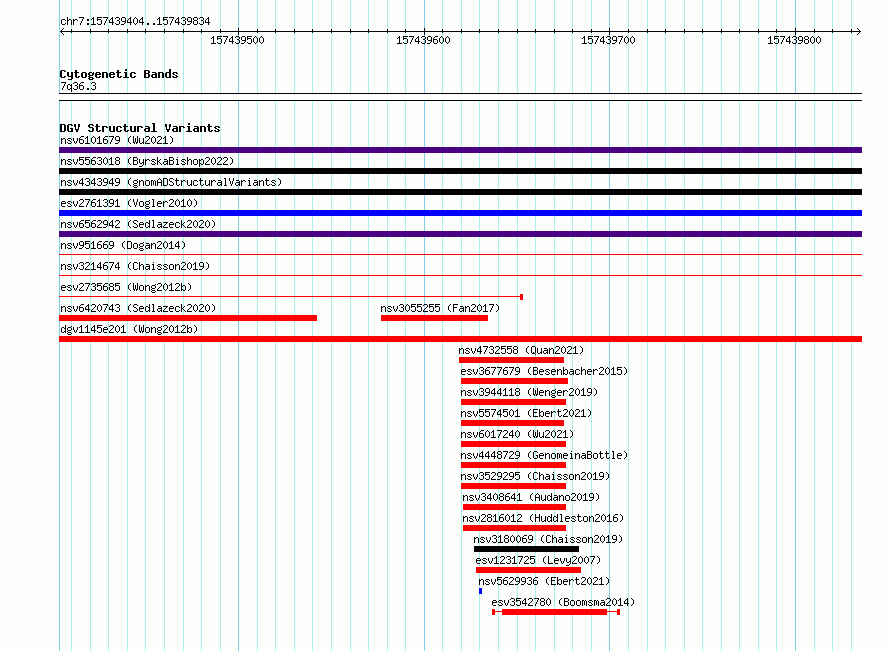
Task: Select the red esv3542780 variant bar
Action: (556, 612)
